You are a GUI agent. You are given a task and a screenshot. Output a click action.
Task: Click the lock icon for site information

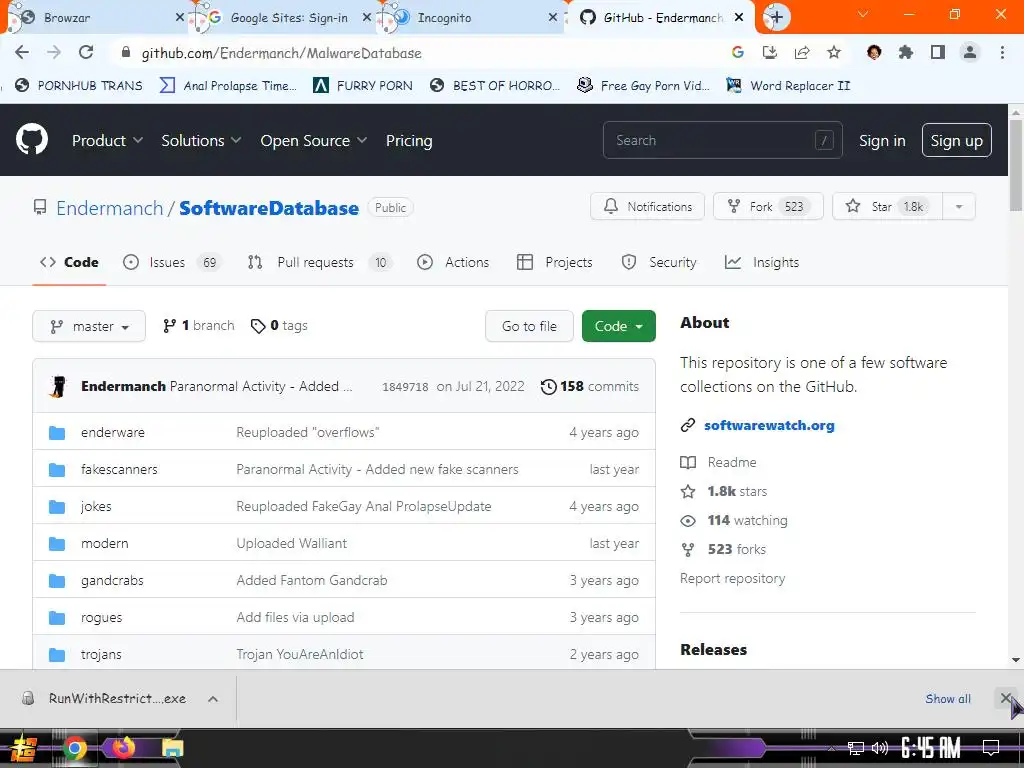click(126, 52)
